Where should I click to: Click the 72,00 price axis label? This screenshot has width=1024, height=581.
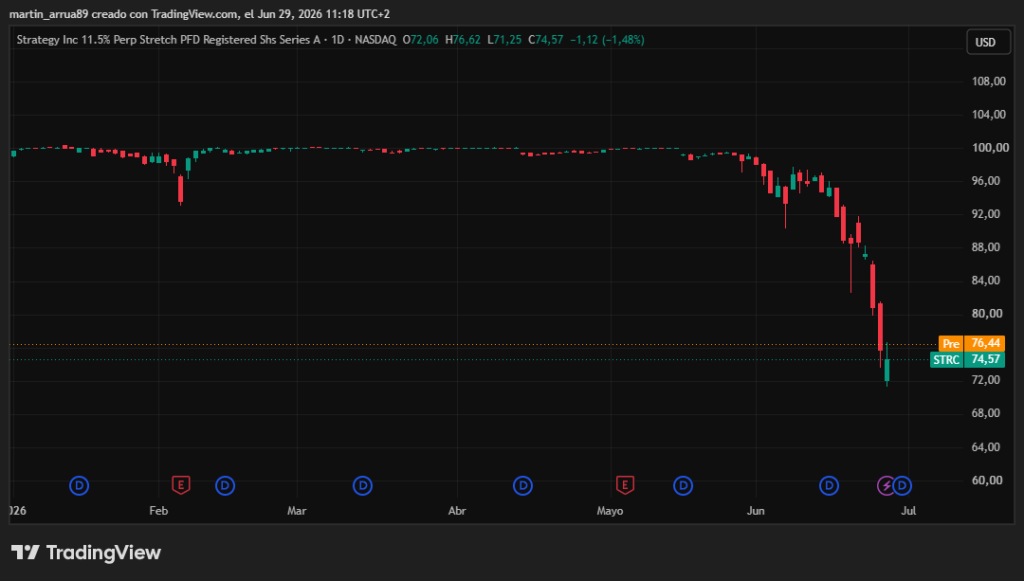[986, 380]
